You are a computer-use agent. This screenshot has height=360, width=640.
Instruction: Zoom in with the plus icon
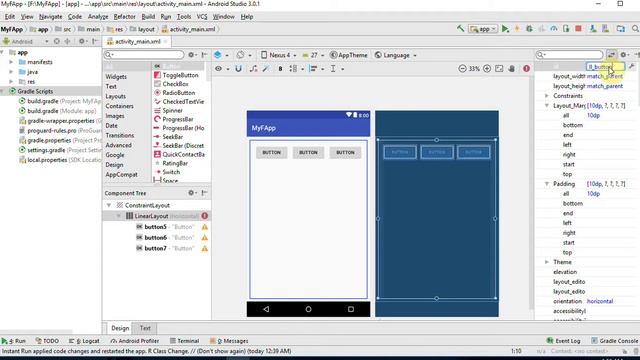pyautogui.click(x=487, y=69)
